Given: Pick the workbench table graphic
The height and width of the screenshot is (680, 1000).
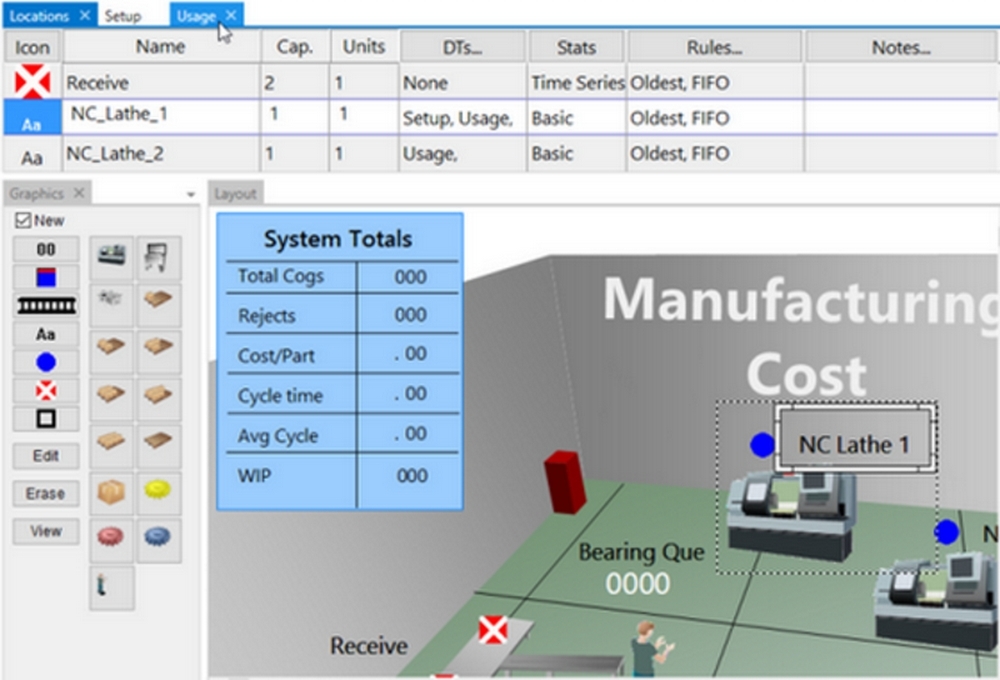Looking at the screenshot, I should (x=158, y=257).
